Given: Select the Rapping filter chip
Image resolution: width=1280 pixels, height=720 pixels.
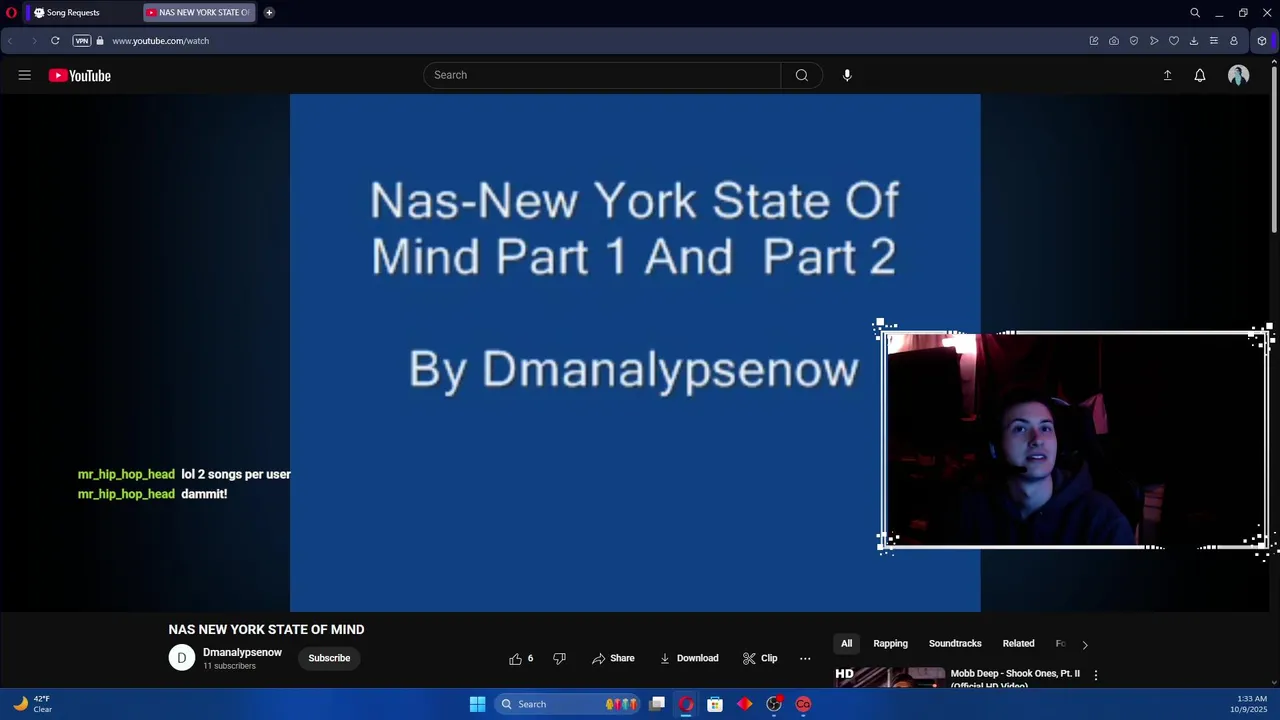Looking at the screenshot, I should [890, 643].
